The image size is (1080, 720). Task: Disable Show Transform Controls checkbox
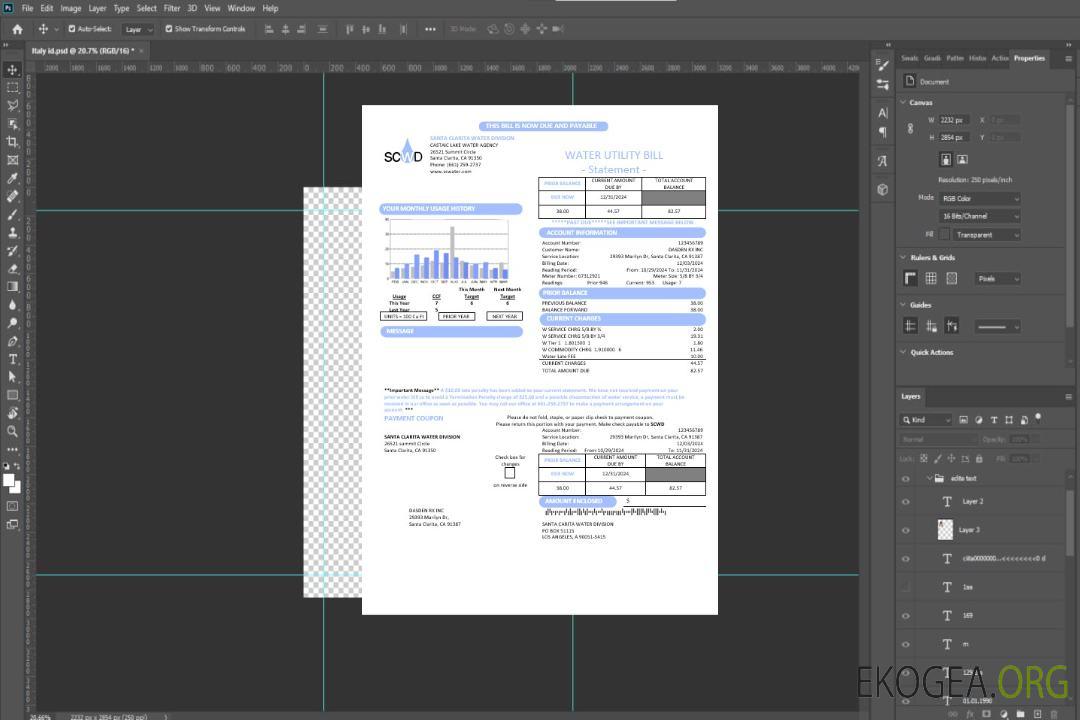168,29
